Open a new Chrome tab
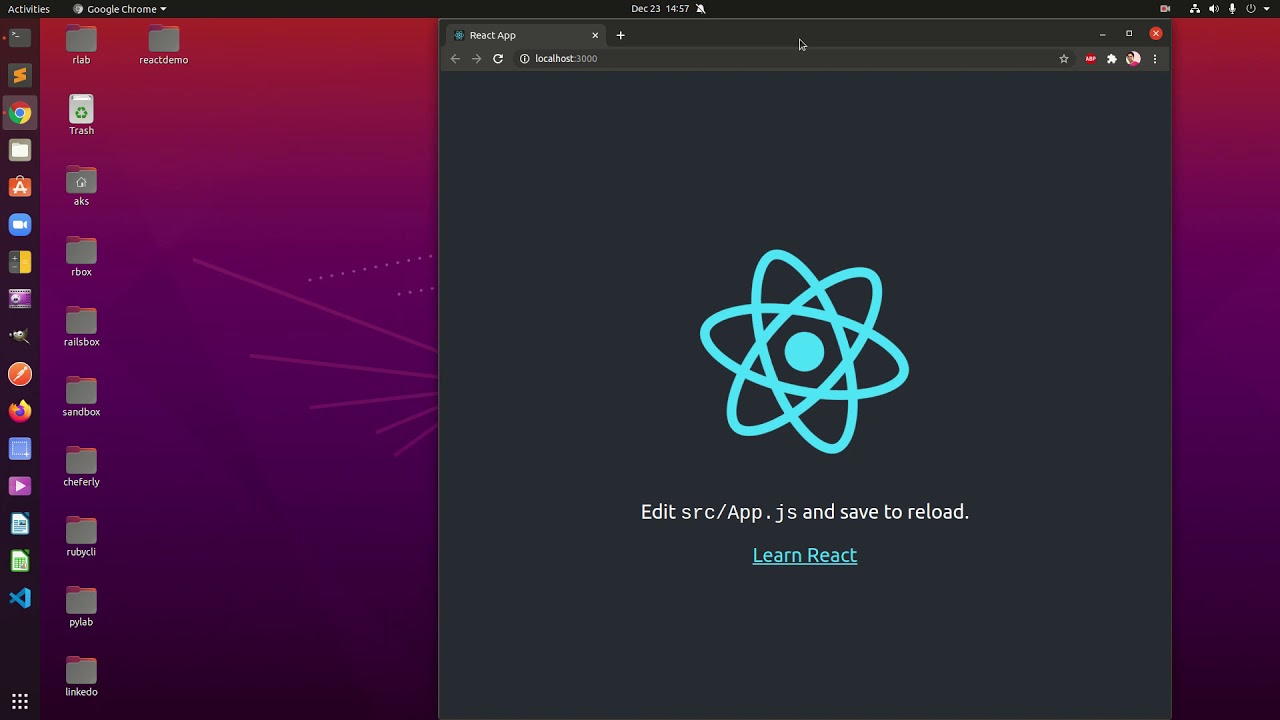The image size is (1280, 720). click(x=620, y=35)
